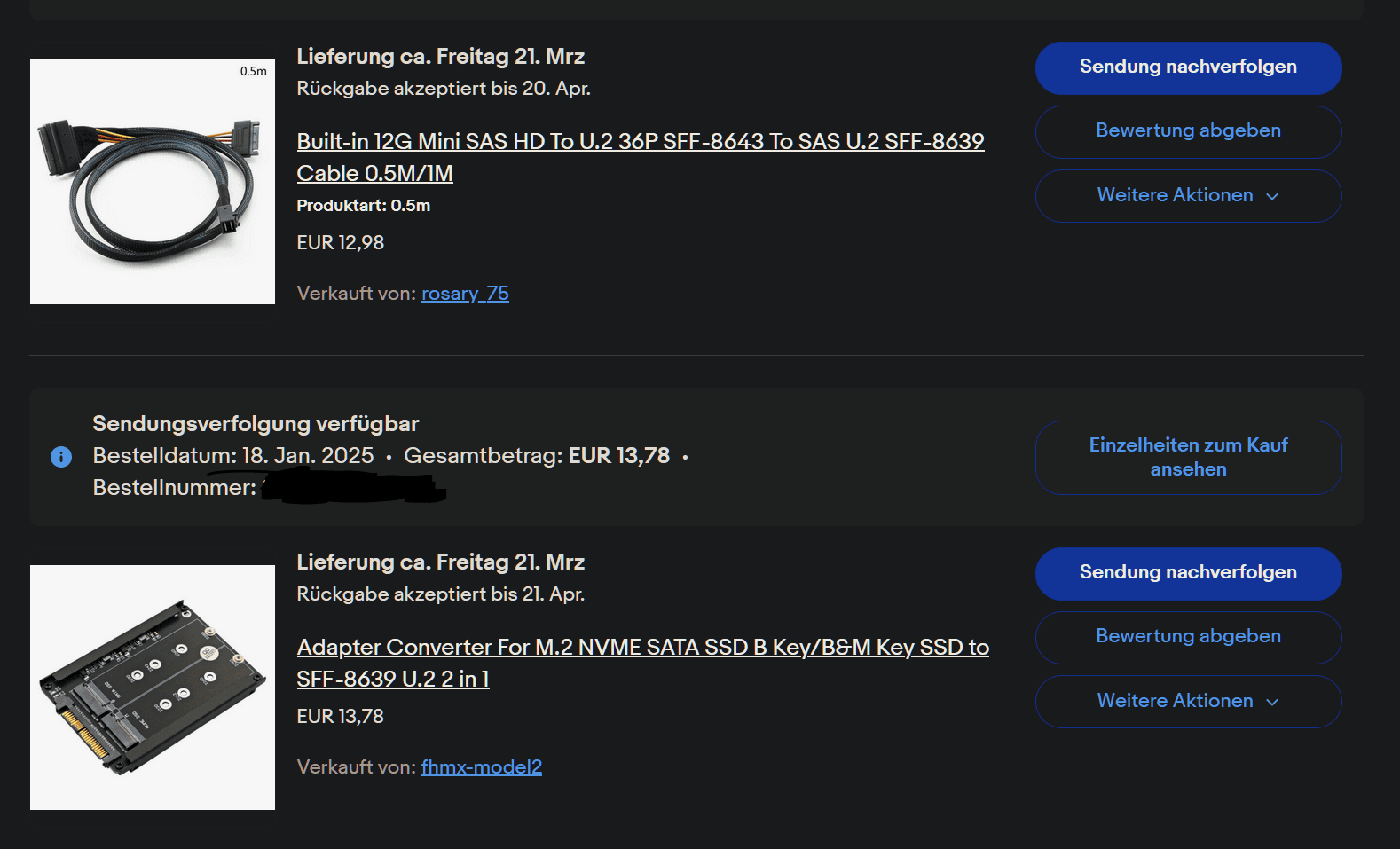1400x849 pixels.
Task: Click the Produktart: 0.5m label
Action: [363, 206]
